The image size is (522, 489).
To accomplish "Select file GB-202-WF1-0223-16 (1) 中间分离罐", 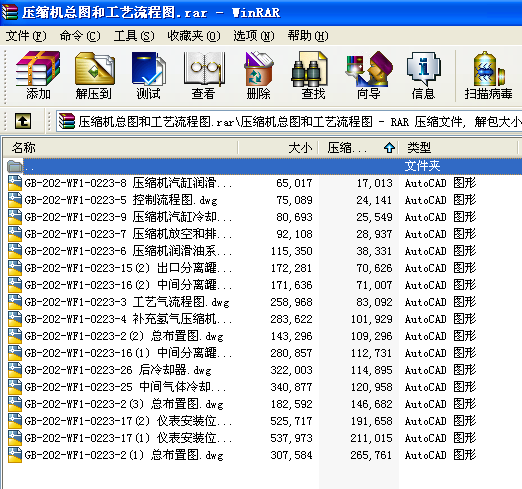I will [x=128, y=353].
